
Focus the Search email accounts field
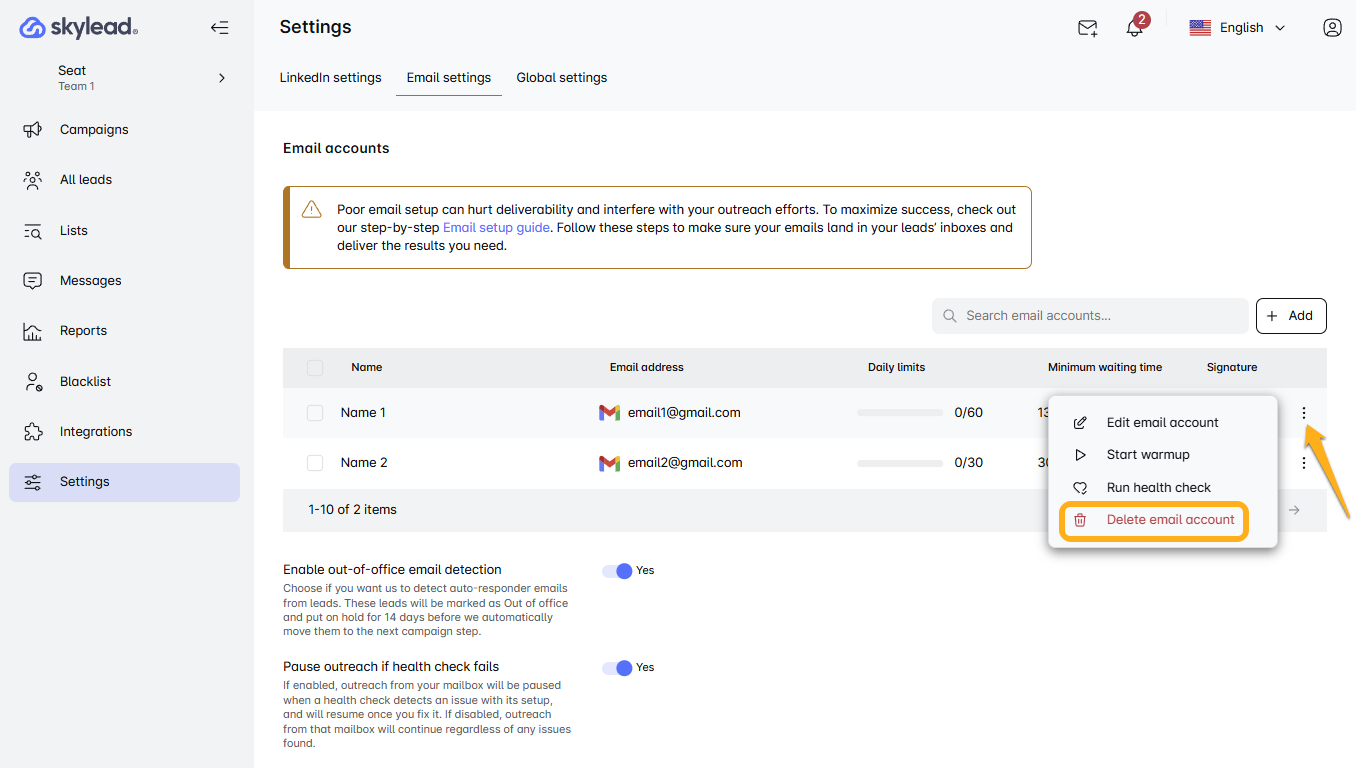point(1090,316)
